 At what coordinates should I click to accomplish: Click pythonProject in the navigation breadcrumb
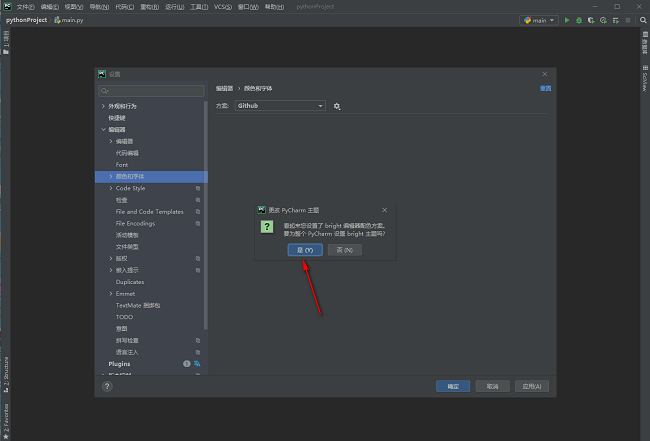pos(27,20)
